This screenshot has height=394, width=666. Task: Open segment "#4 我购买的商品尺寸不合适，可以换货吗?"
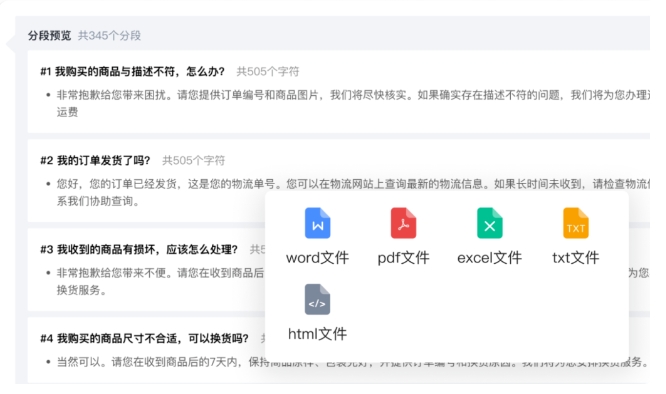pyautogui.click(x=144, y=338)
